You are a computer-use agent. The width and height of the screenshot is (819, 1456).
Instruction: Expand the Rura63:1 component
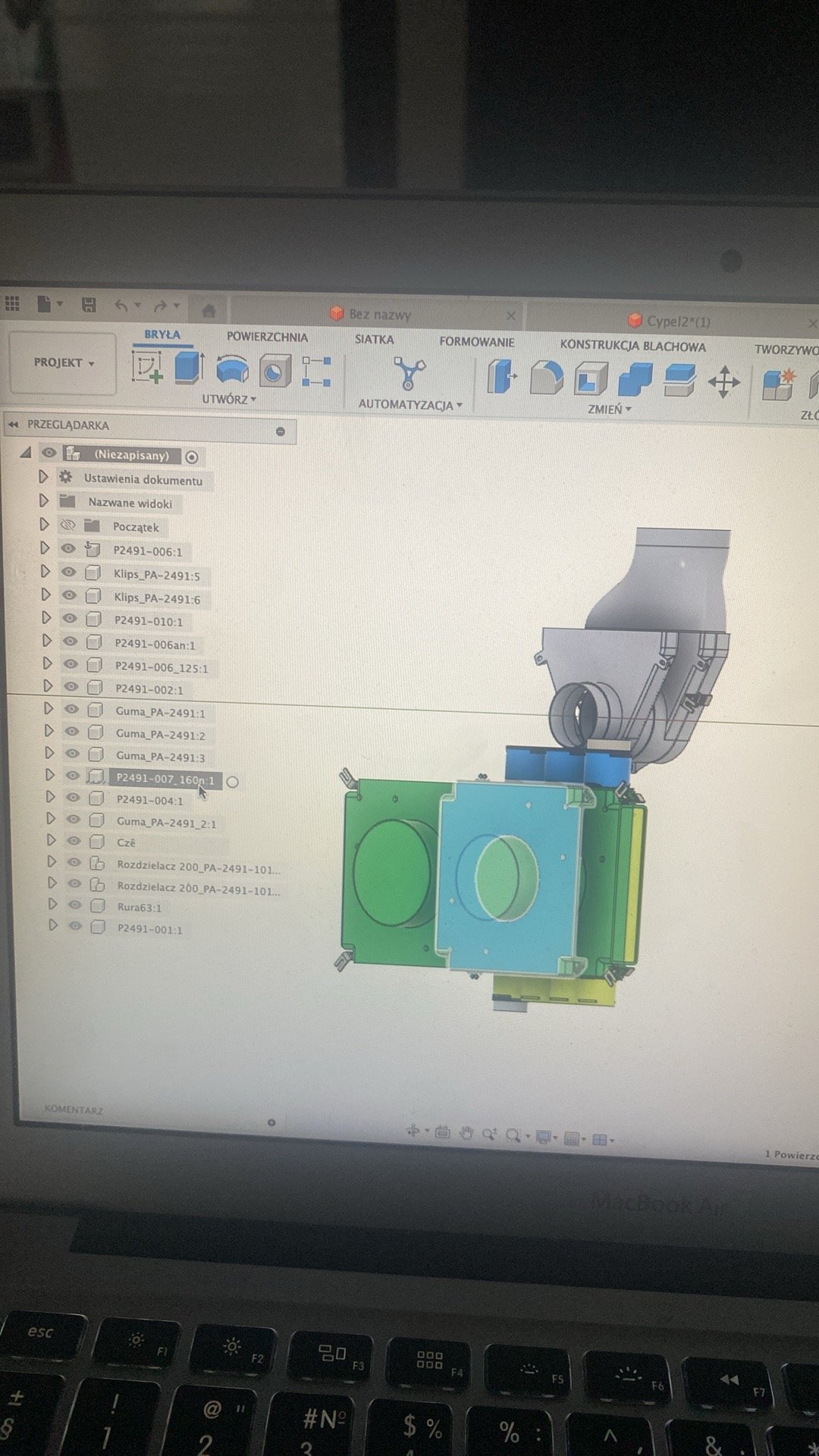point(52,904)
